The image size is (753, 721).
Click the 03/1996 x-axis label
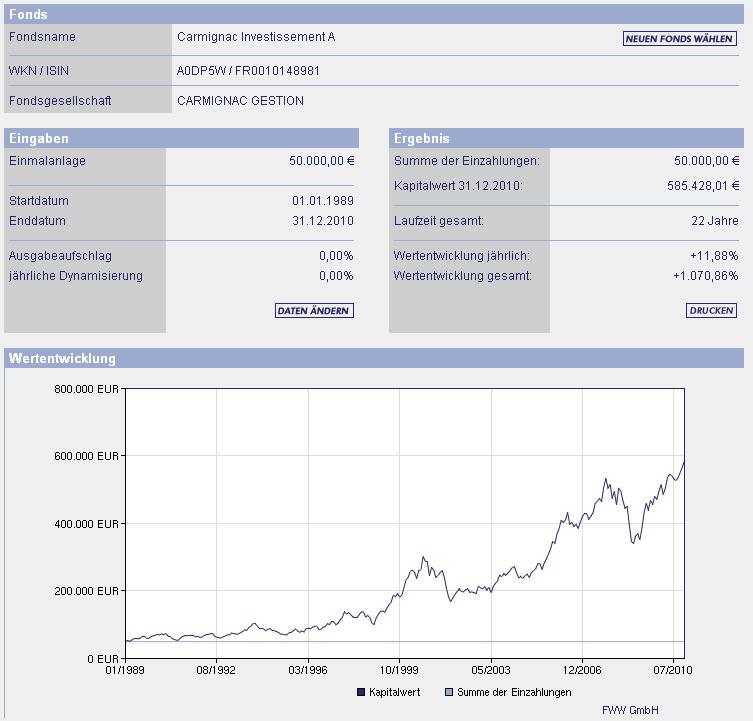click(308, 670)
